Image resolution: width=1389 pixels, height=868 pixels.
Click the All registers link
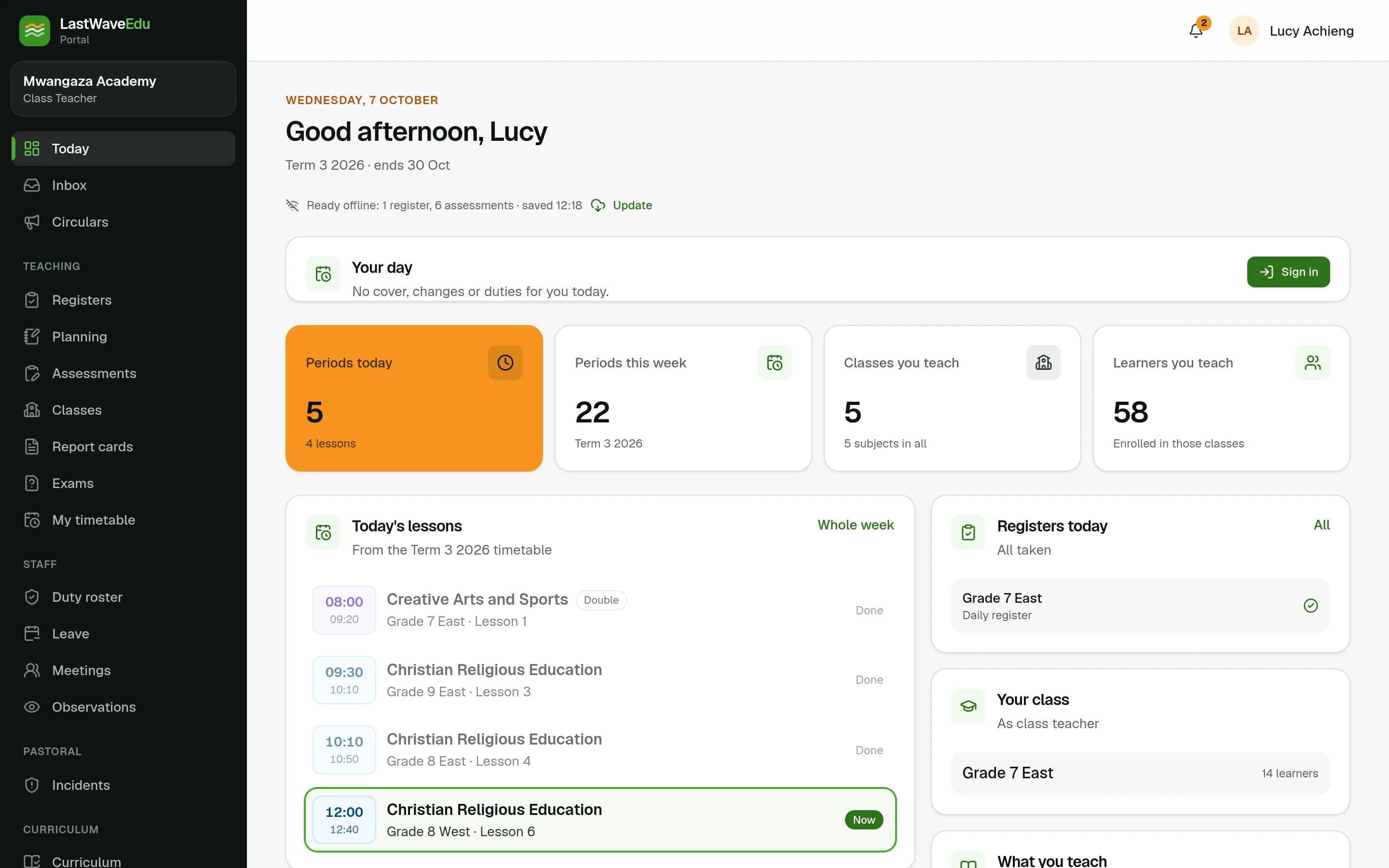pyautogui.click(x=1321, y=525)
